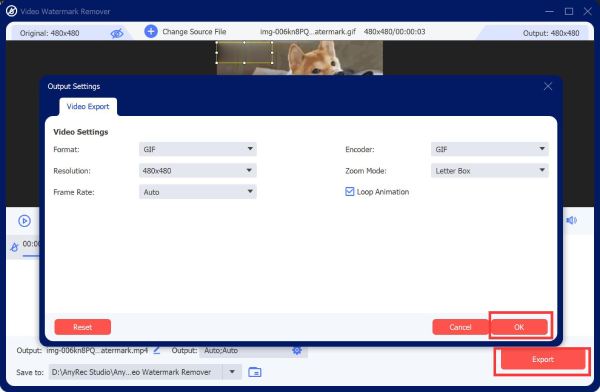600x392 pixels.
Task: Click the Video Settings heading
Action: (81, 132)
